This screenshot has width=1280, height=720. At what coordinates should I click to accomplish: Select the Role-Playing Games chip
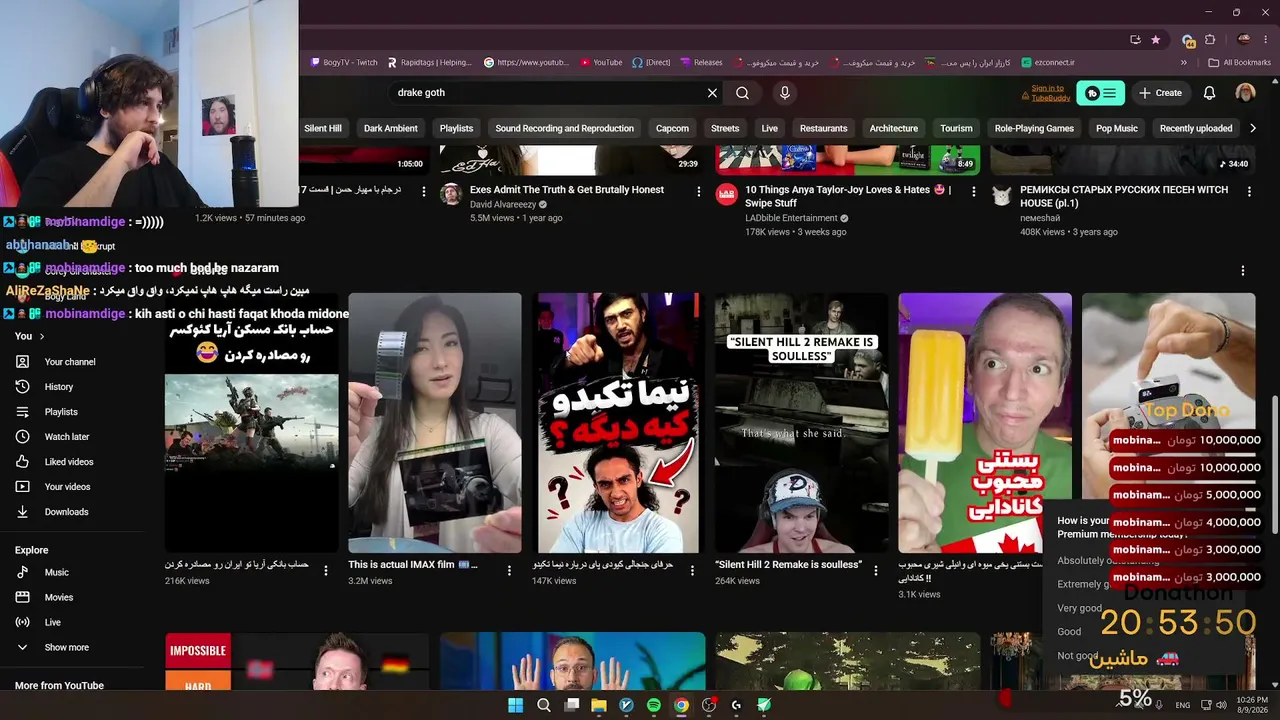[x=1034, y=128]
